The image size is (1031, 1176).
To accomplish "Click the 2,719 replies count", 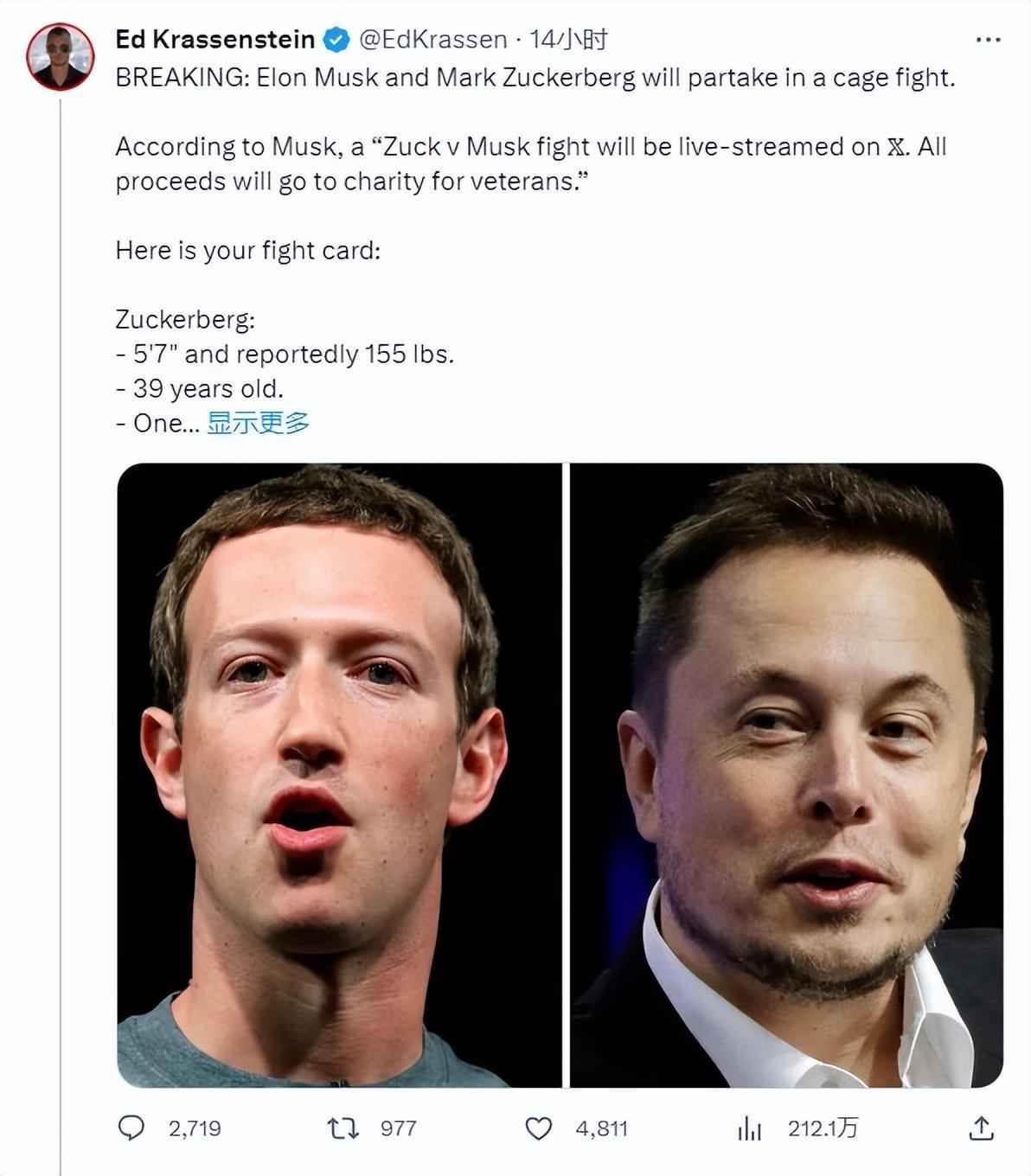I will point(195,1128).
